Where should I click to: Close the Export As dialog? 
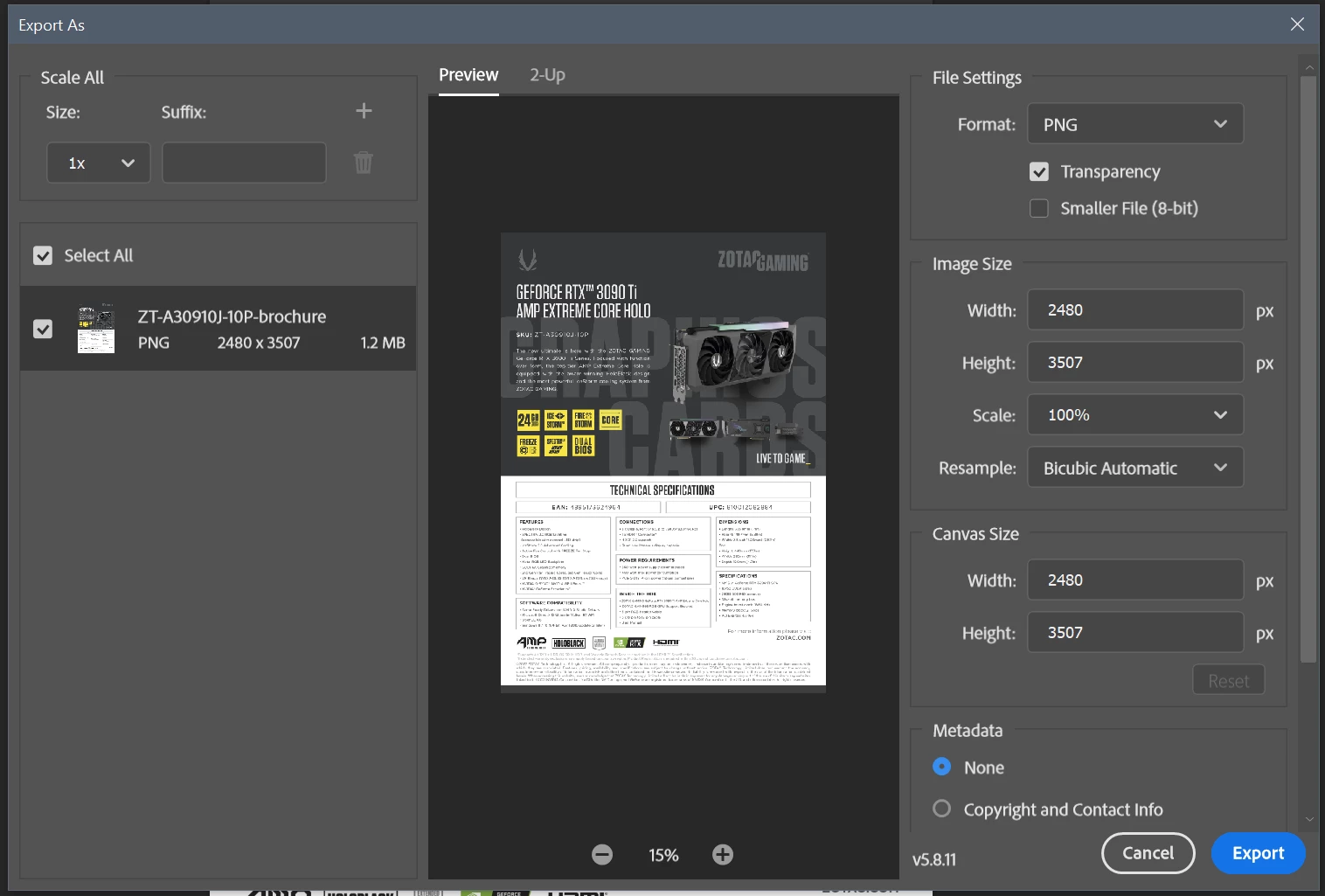pos(1297,24)
